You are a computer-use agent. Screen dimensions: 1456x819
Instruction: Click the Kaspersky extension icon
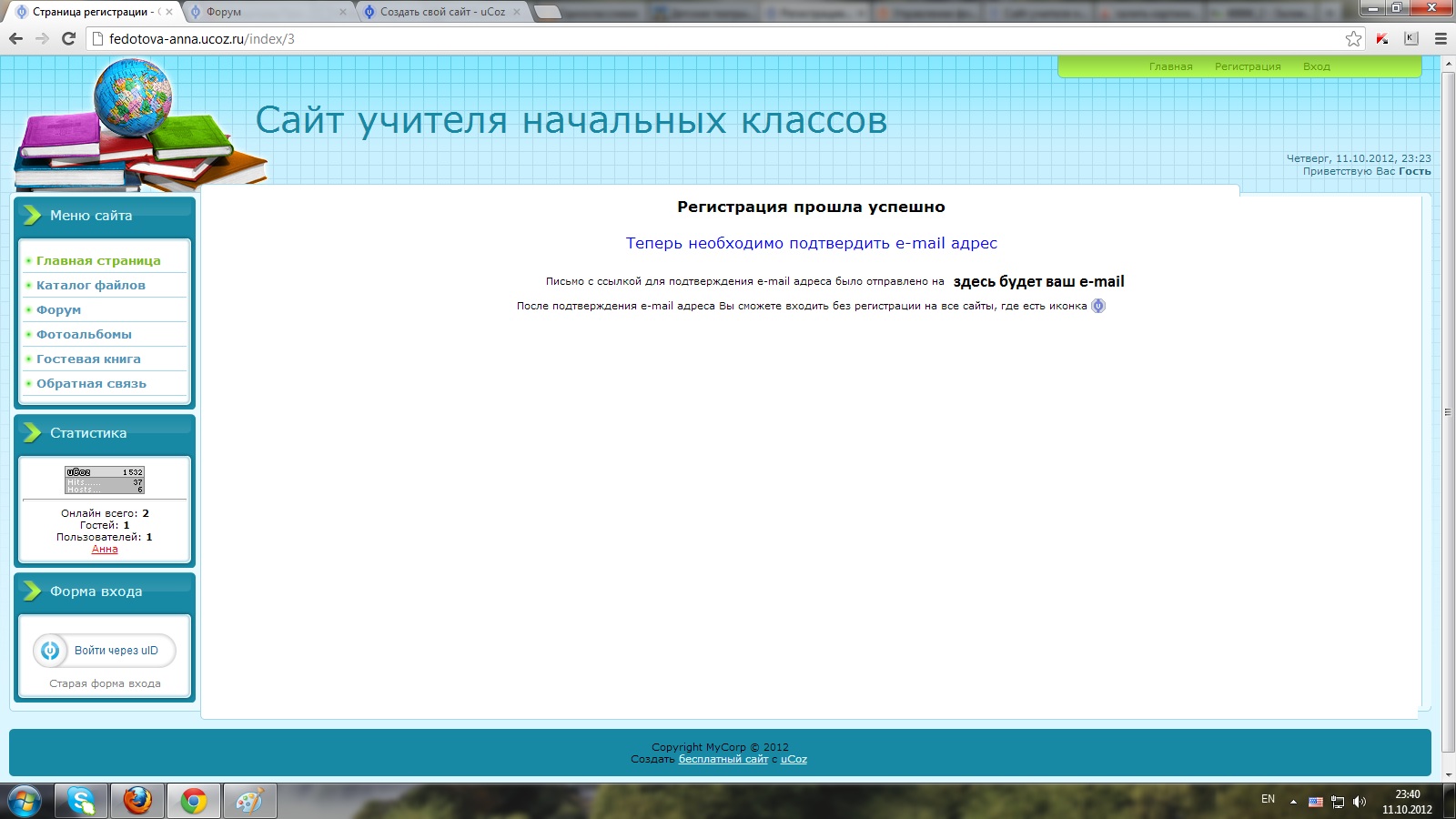[1382, 38]
